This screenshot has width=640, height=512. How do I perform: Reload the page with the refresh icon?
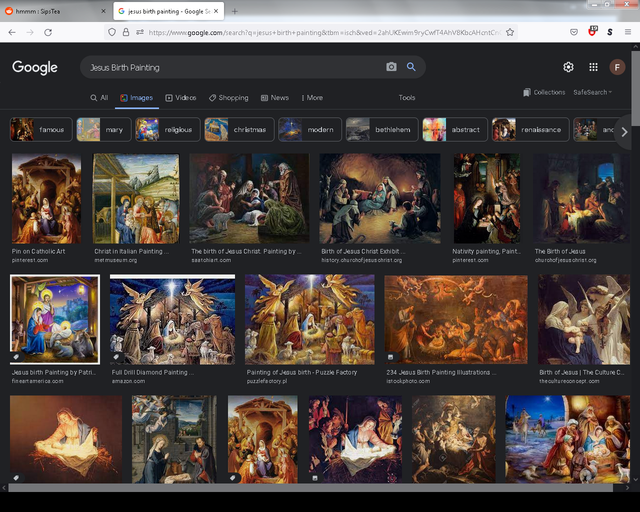point(48,32)
